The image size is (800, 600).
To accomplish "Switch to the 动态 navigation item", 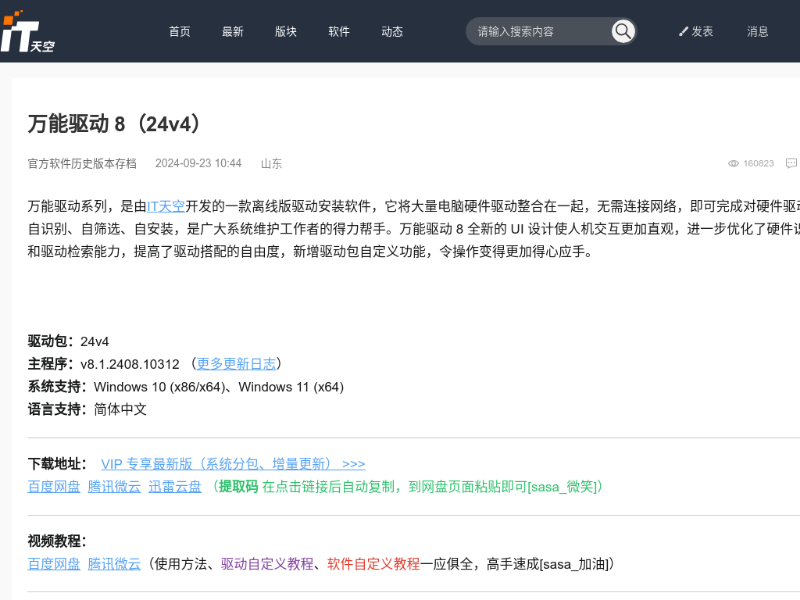I will click(x=392, y=31).
